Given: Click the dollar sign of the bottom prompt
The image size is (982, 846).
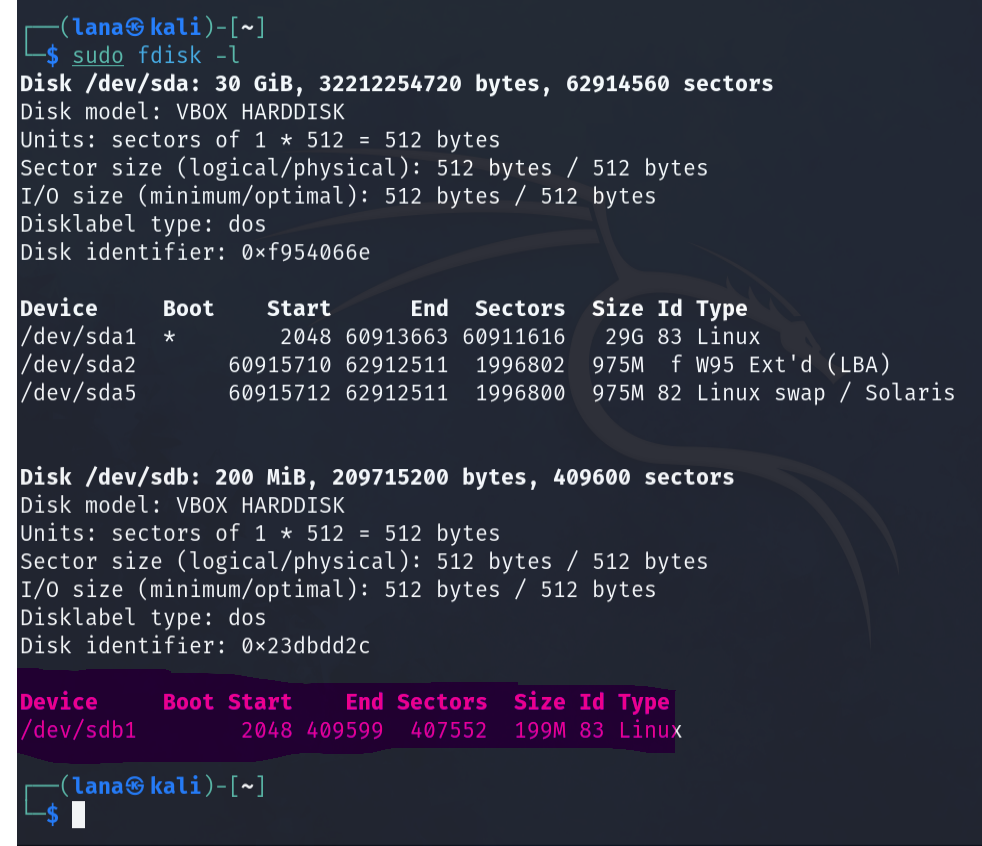Looking at the screenshot, I should [53, 815].
